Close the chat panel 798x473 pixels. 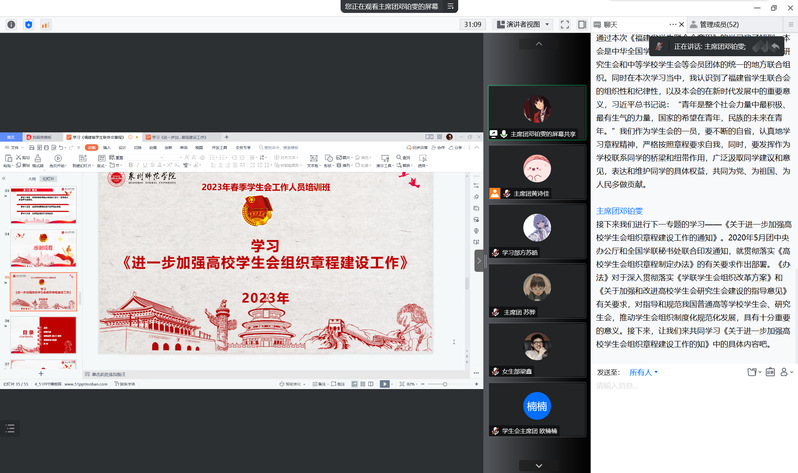[681, 24]
